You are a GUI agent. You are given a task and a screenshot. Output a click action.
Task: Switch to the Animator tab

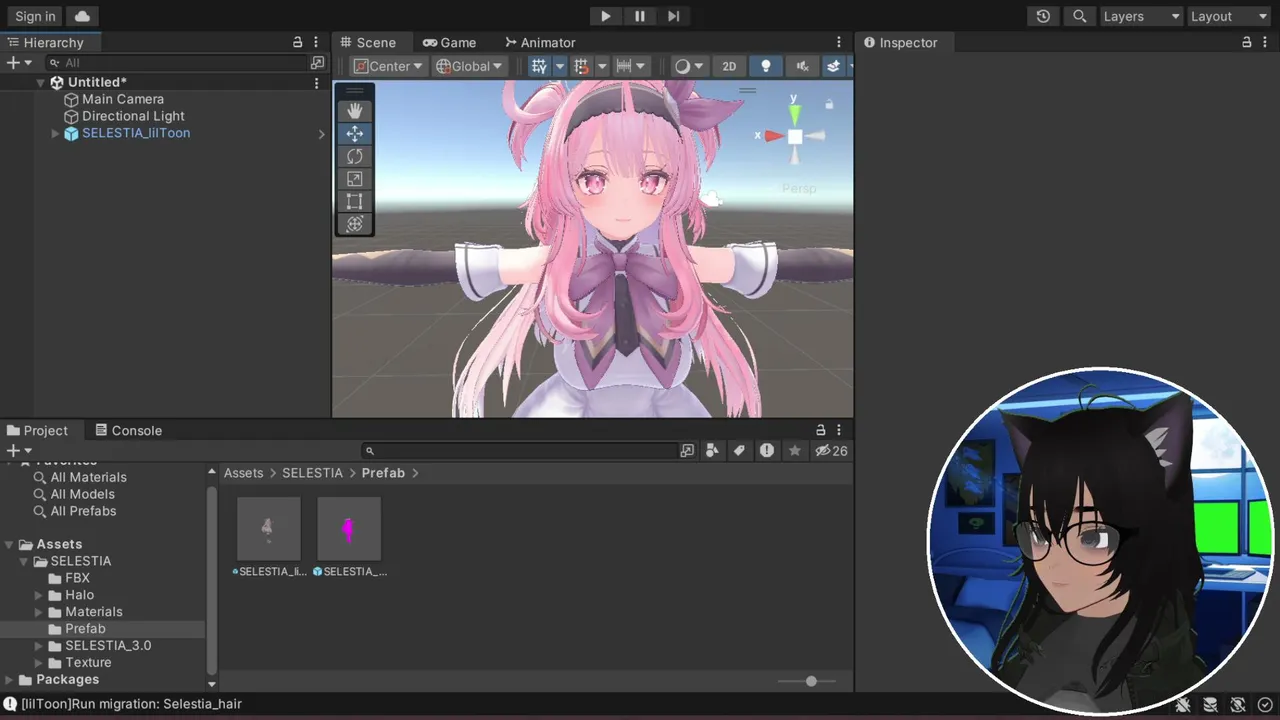click(x=540, y=42)
